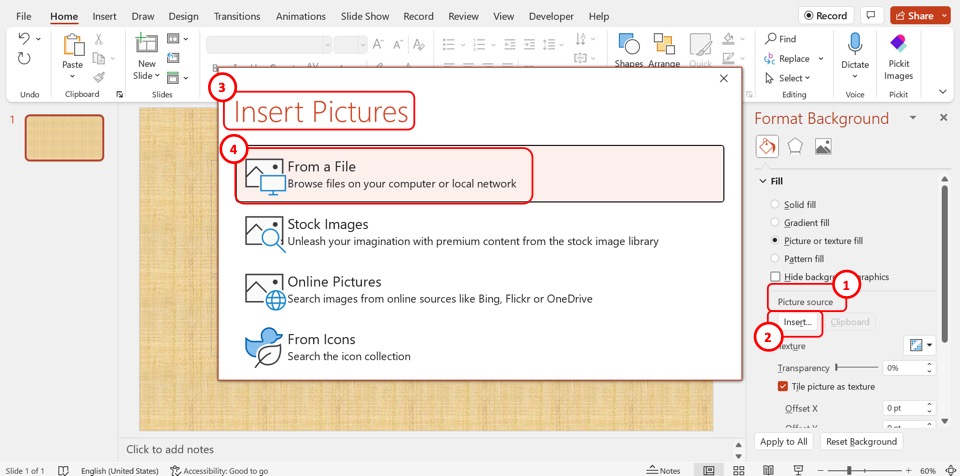Click the Arrange icon in ribbon

pyautogui.click(x=664, y=44)
